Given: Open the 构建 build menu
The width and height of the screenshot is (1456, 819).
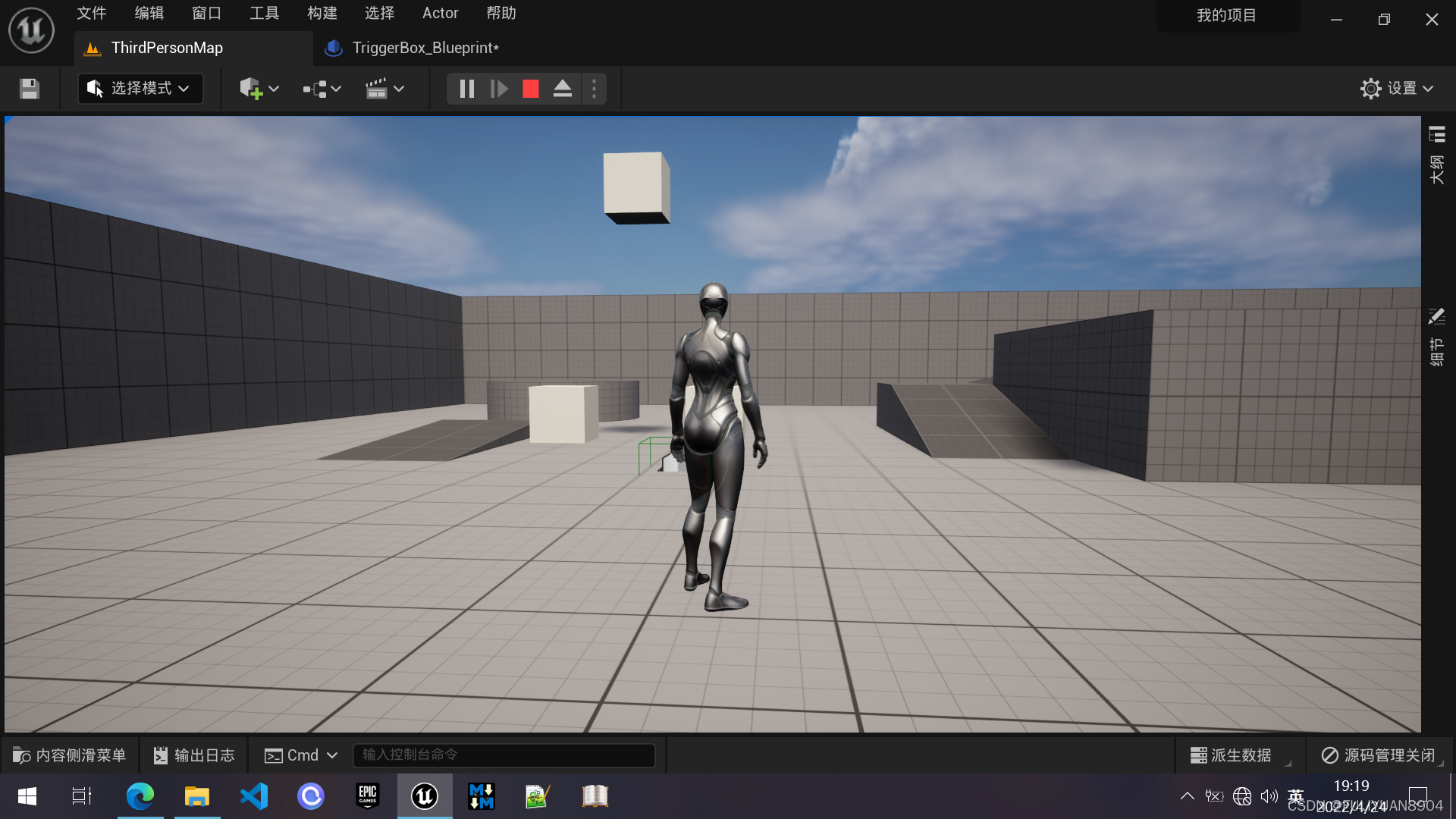Looking at the screenshot, I should (322, 13).
